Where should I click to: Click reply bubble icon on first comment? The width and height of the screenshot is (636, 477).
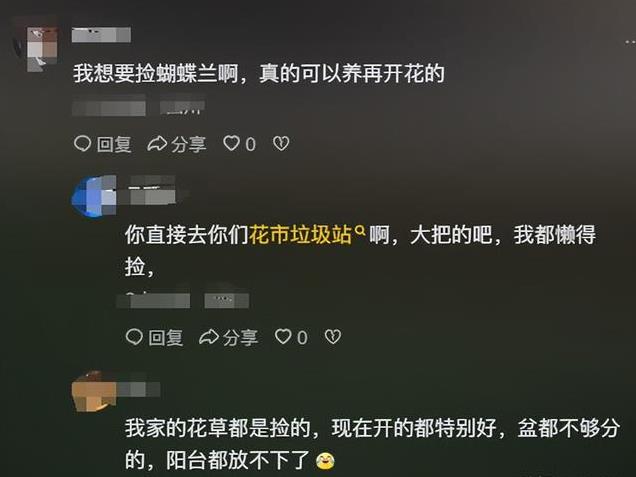82,143
